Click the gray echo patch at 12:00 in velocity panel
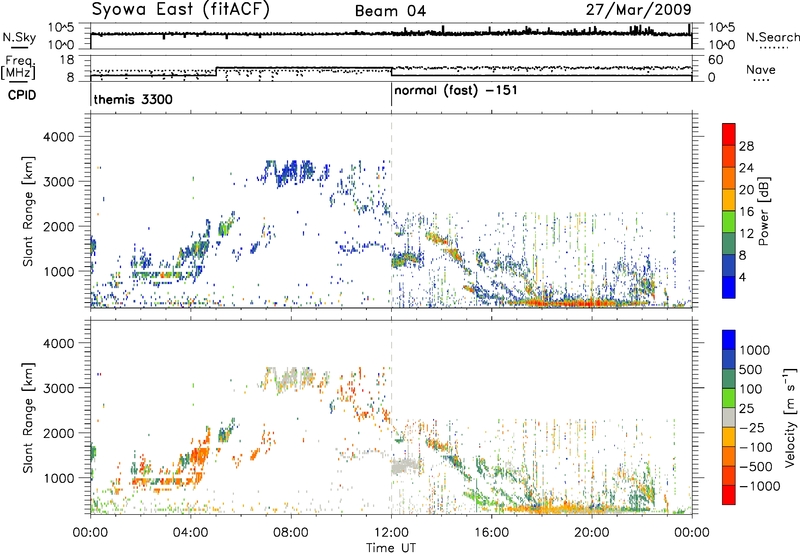800x554 pixels. tap(407, 466)
